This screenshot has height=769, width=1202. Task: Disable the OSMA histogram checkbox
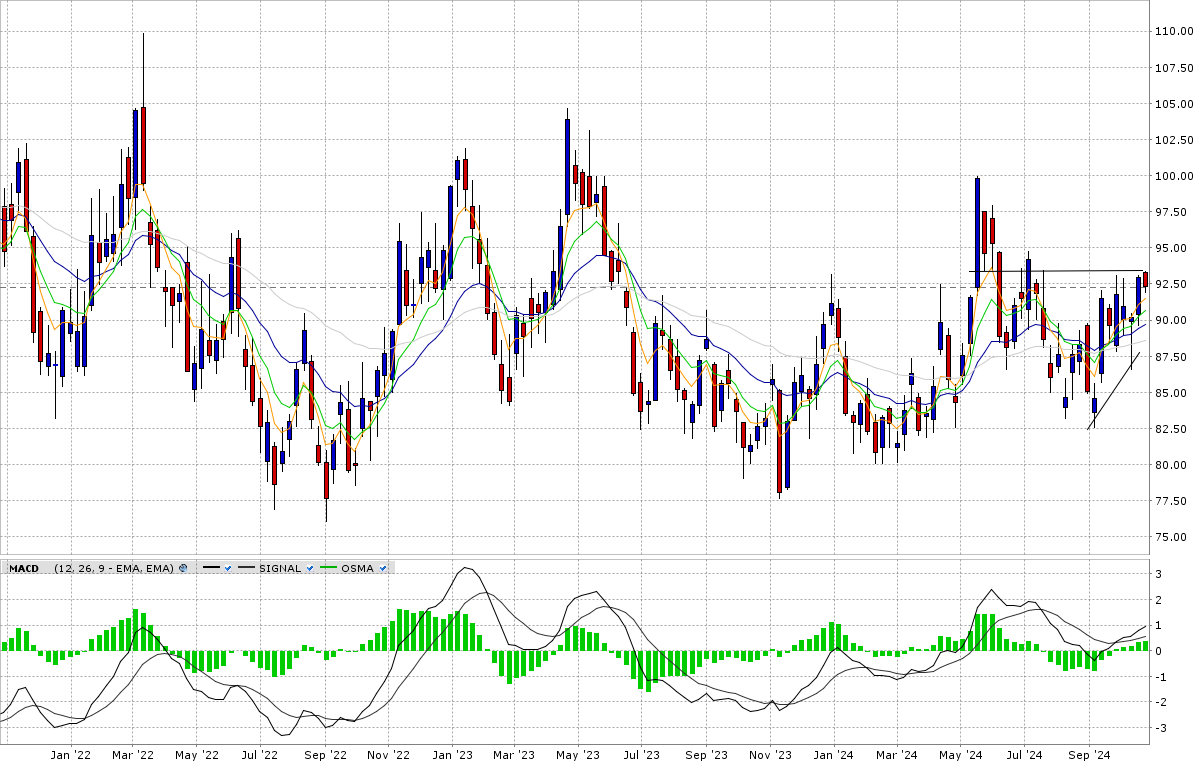point(383,568)
